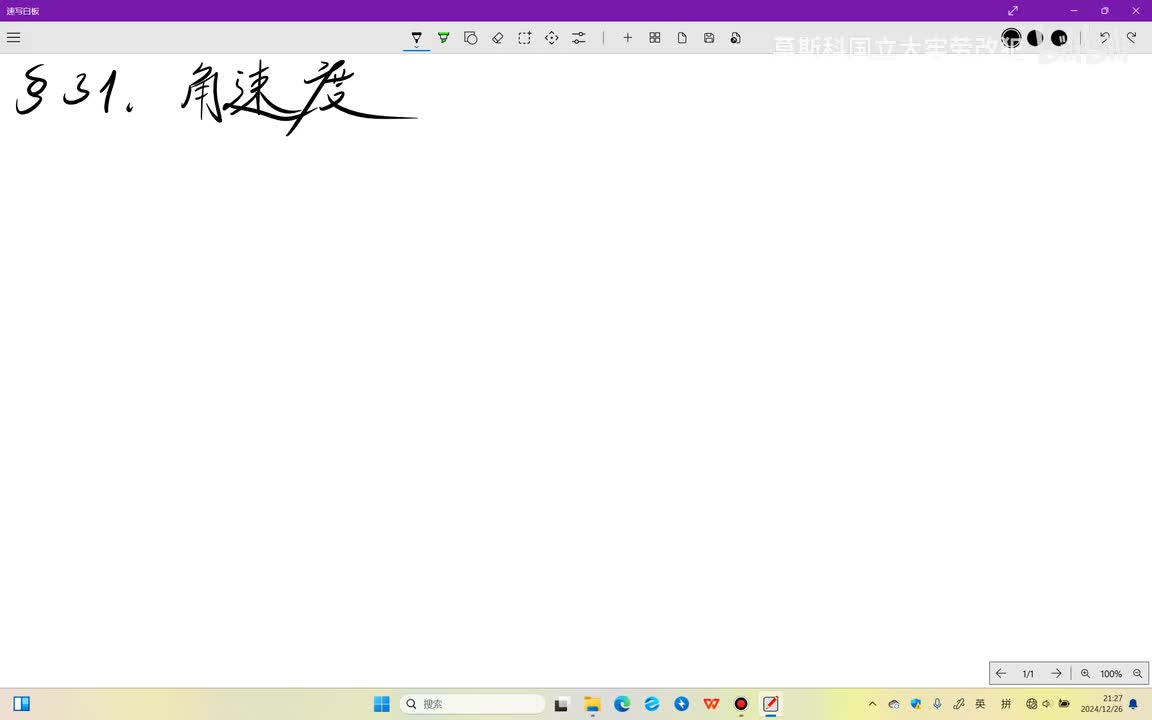Toggle fullscreen with diagonal arrows icon
The height and width of the screenshot is (720, 1152).
coord(1012,10)
